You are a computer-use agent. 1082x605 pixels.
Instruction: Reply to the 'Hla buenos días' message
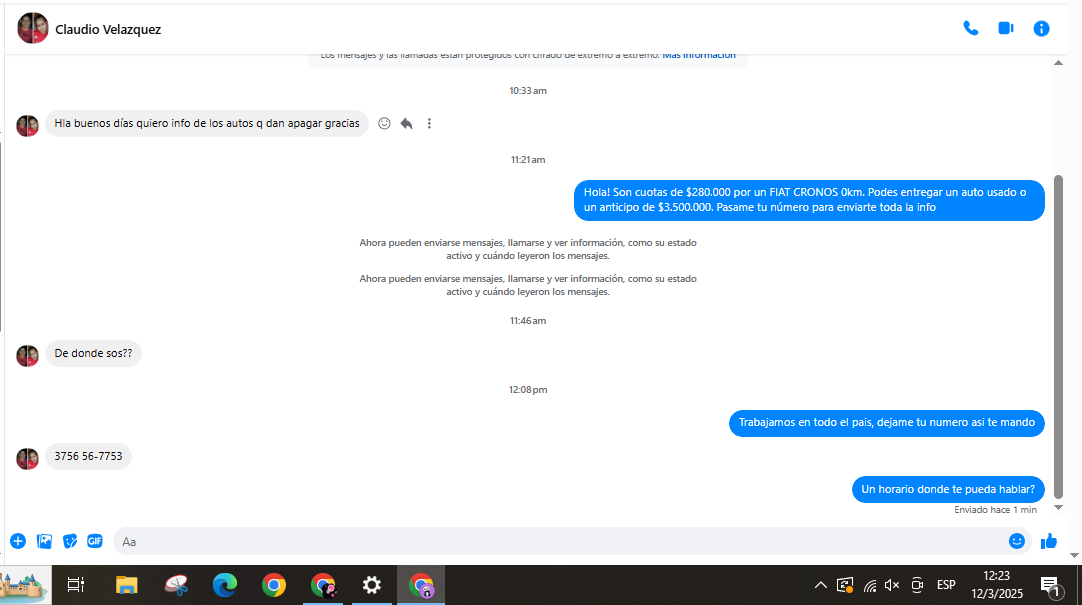click(x=406, y=123)
